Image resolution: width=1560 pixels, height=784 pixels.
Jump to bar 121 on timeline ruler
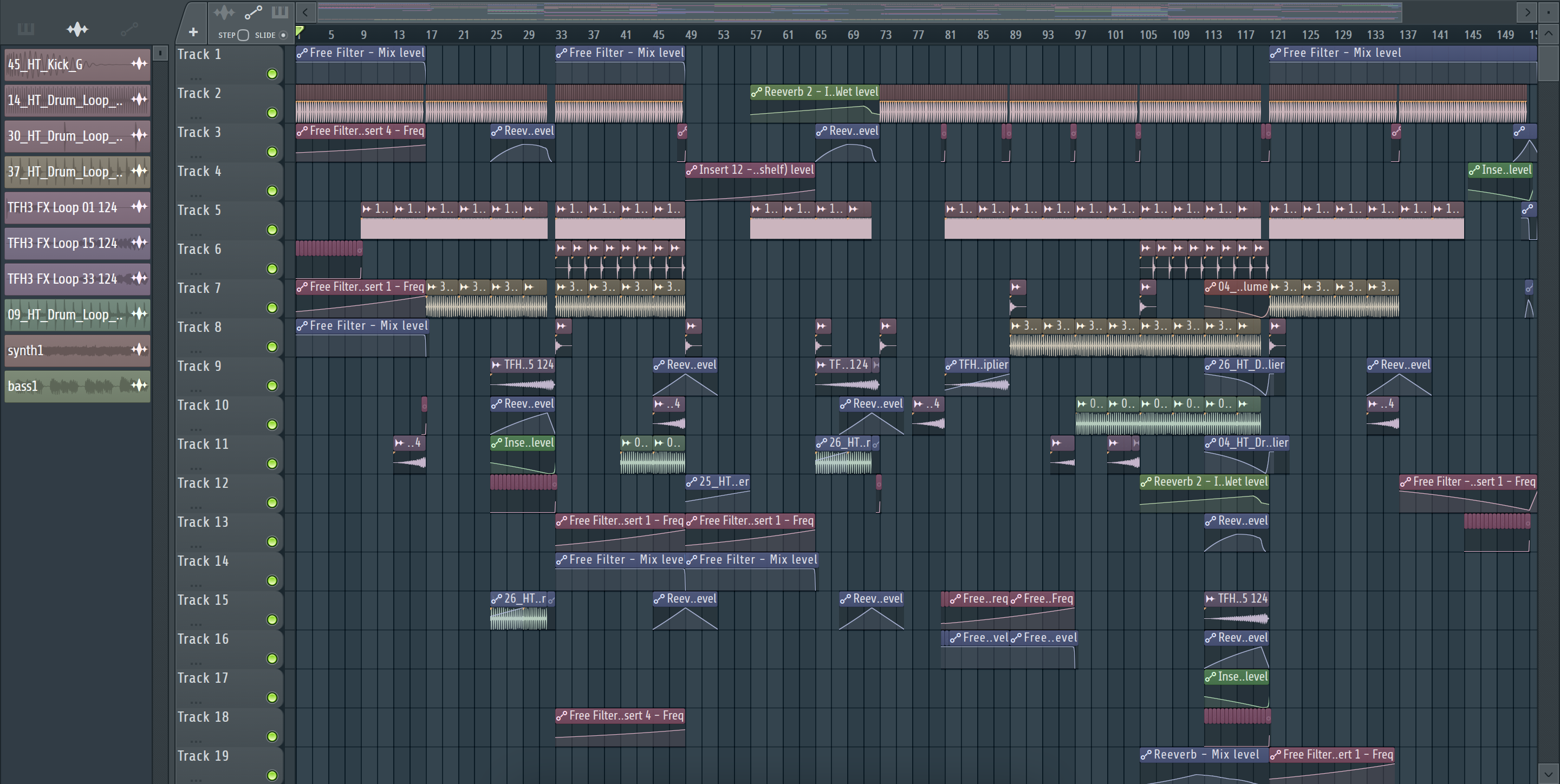1278,35
